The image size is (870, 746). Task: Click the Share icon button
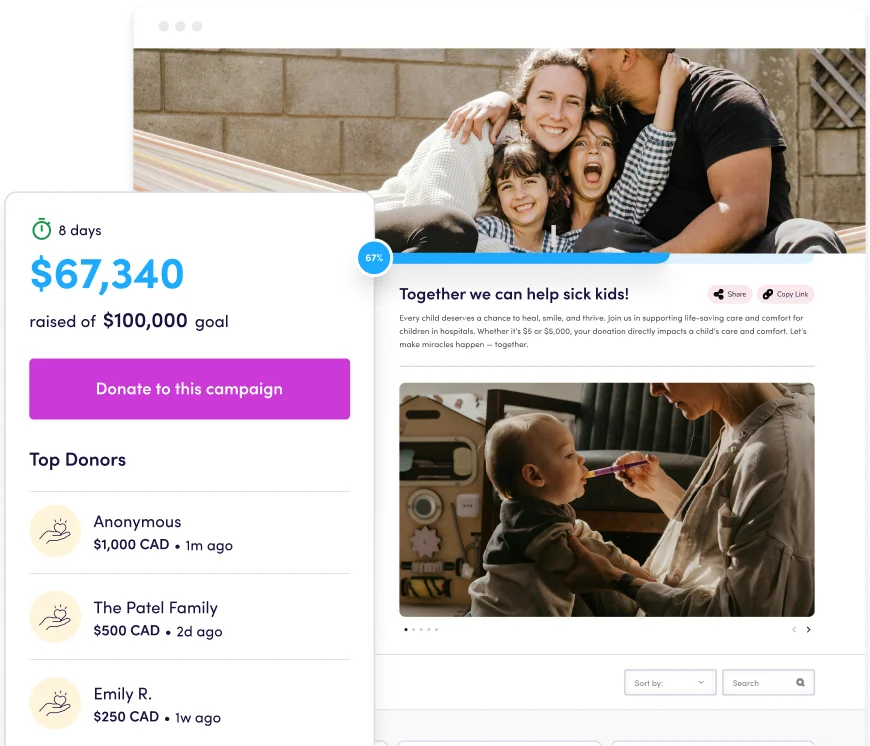pyautogui.click(x=730, y=294)
